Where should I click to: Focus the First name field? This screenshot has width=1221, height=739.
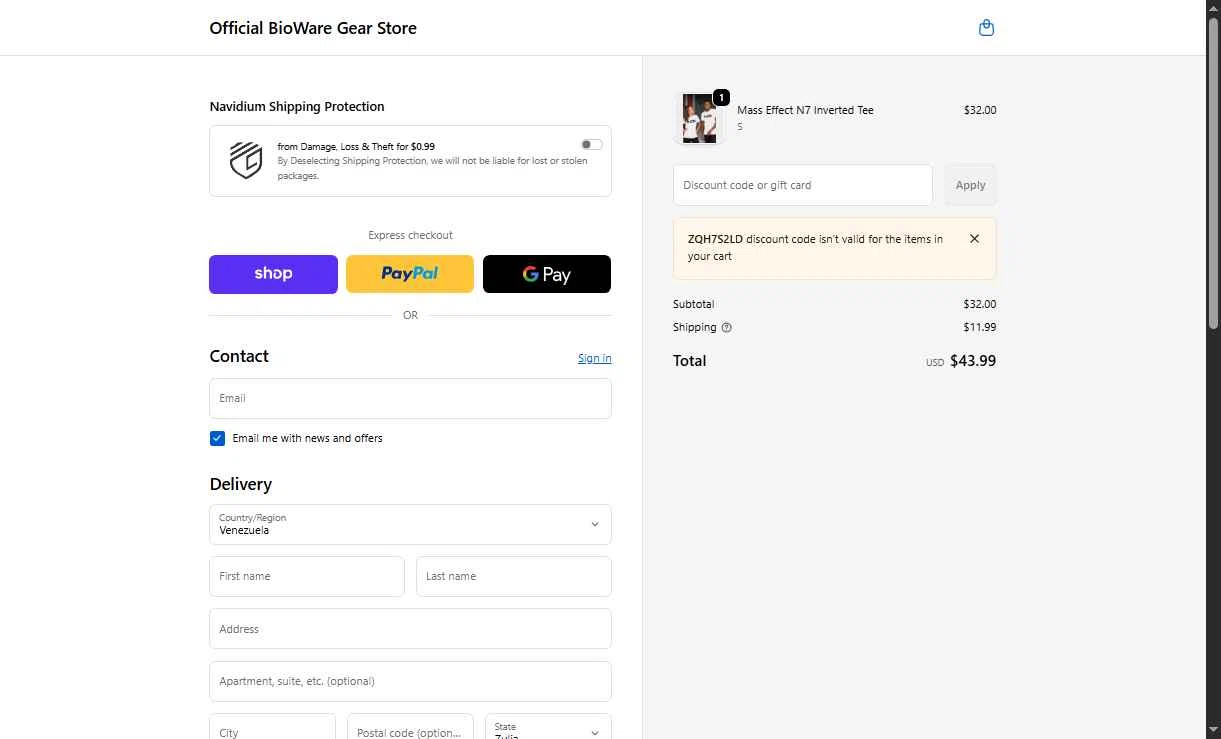coord(307,576)
